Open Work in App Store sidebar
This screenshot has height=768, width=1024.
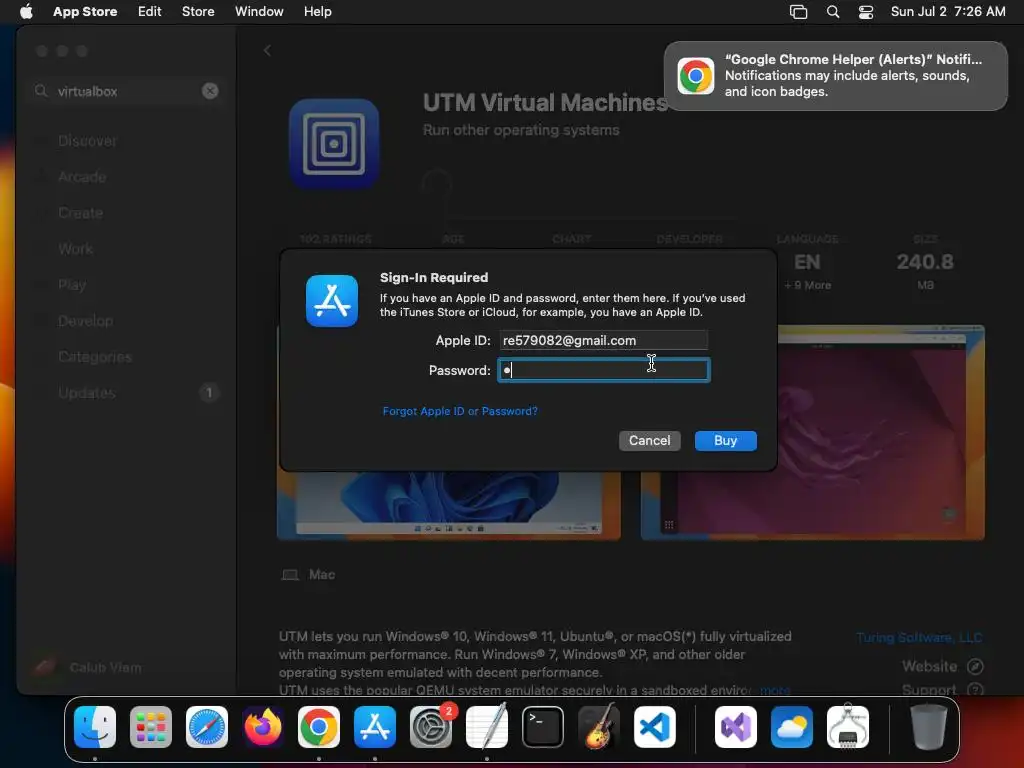[x=75, y=248]
